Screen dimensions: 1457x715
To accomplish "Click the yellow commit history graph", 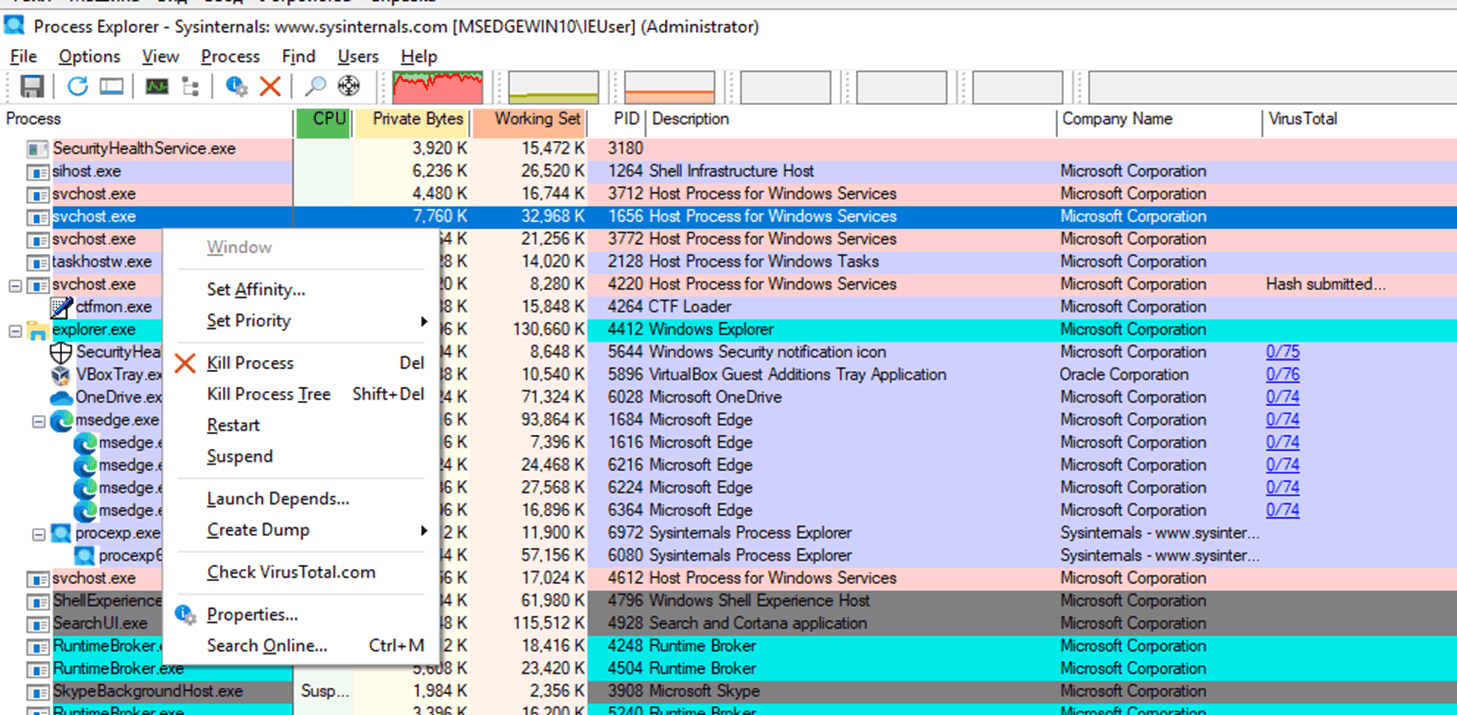I will 554,87.
